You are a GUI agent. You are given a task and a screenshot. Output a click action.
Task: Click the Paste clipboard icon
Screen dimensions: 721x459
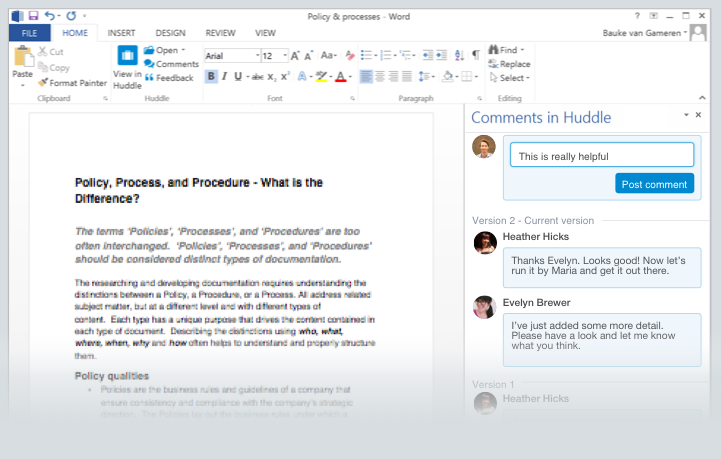click(x=23, y=57)
